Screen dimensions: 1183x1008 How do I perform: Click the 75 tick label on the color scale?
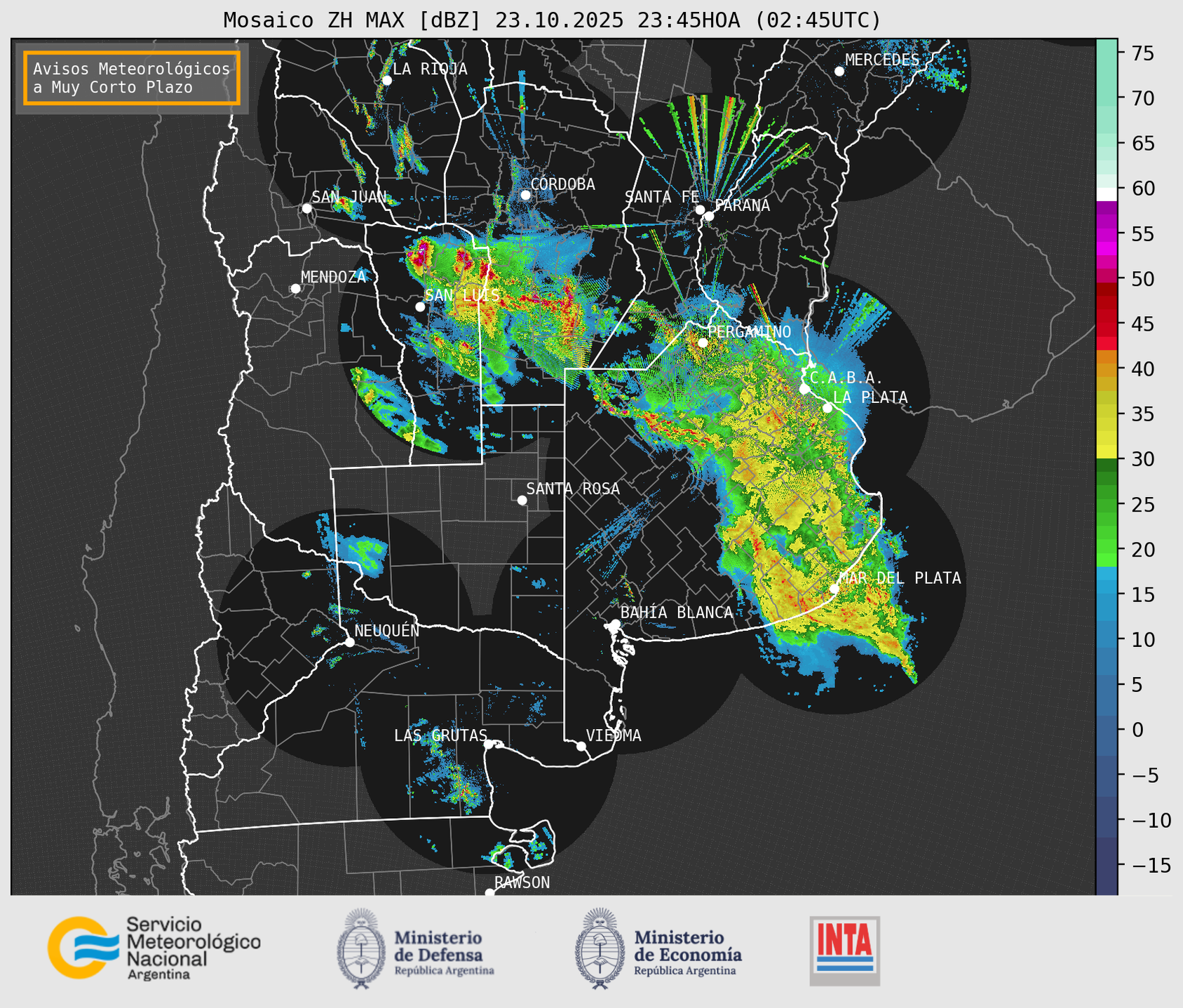coord(1142,54)
